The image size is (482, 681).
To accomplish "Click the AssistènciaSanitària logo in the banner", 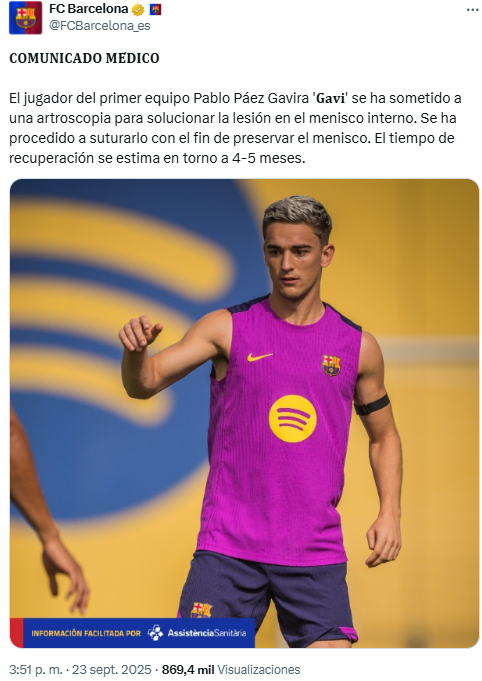I will coord(197,633).
